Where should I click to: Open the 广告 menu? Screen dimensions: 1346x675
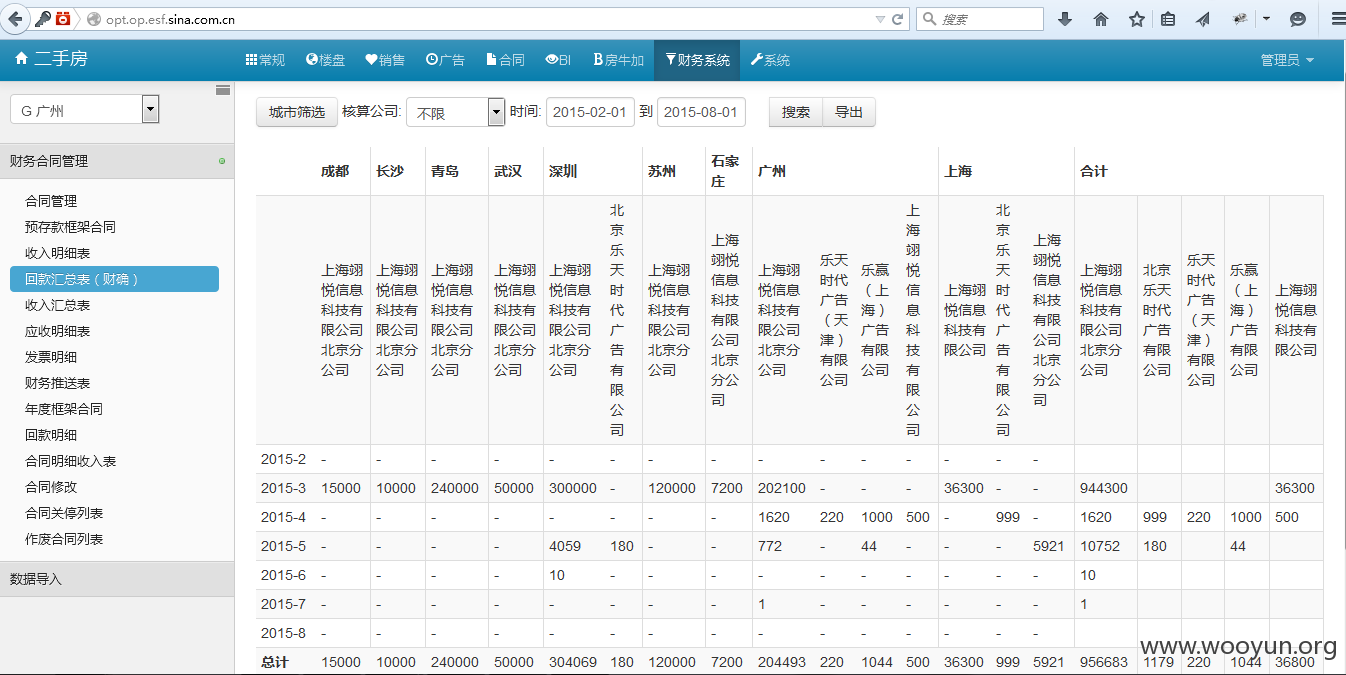pos(445,60)
